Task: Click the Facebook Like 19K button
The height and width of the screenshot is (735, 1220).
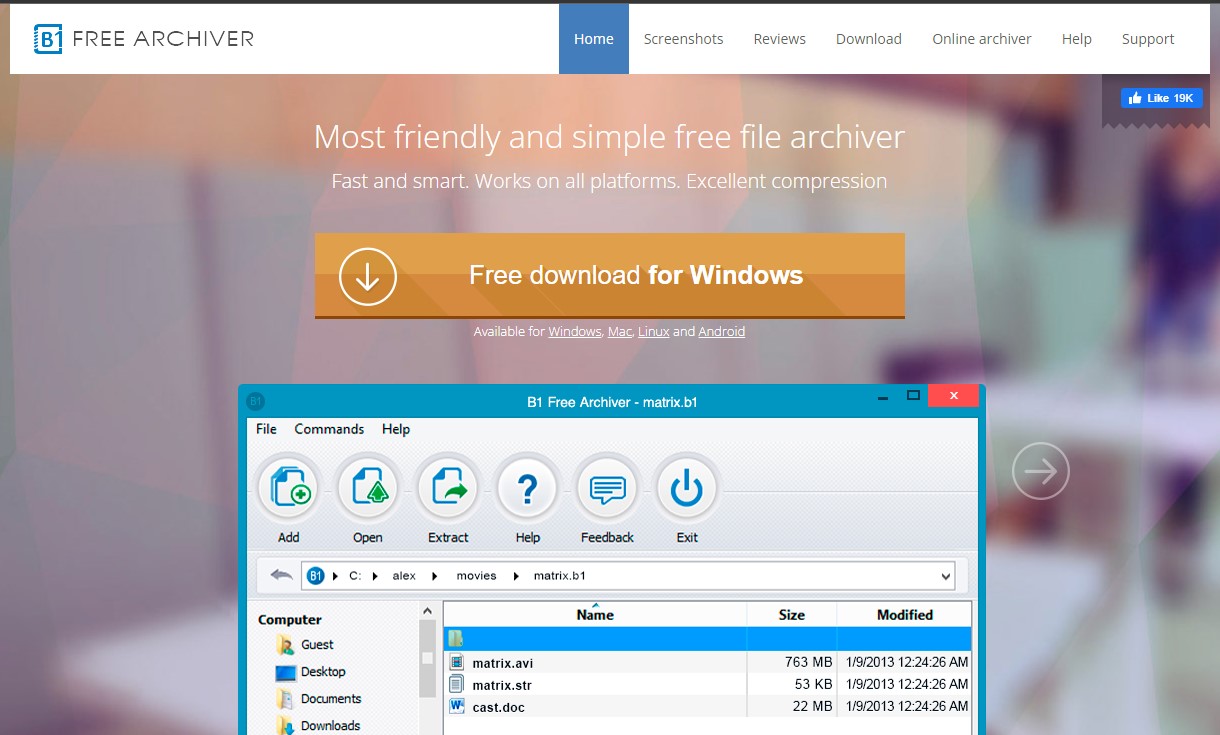Action: 1161,97
